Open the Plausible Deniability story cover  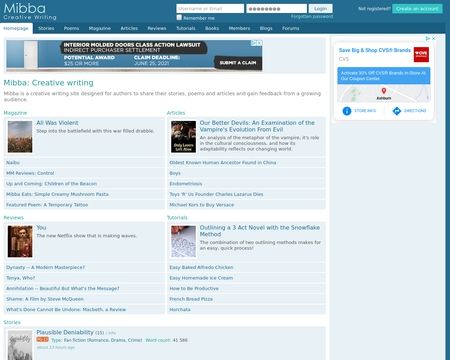coord(20,345)
